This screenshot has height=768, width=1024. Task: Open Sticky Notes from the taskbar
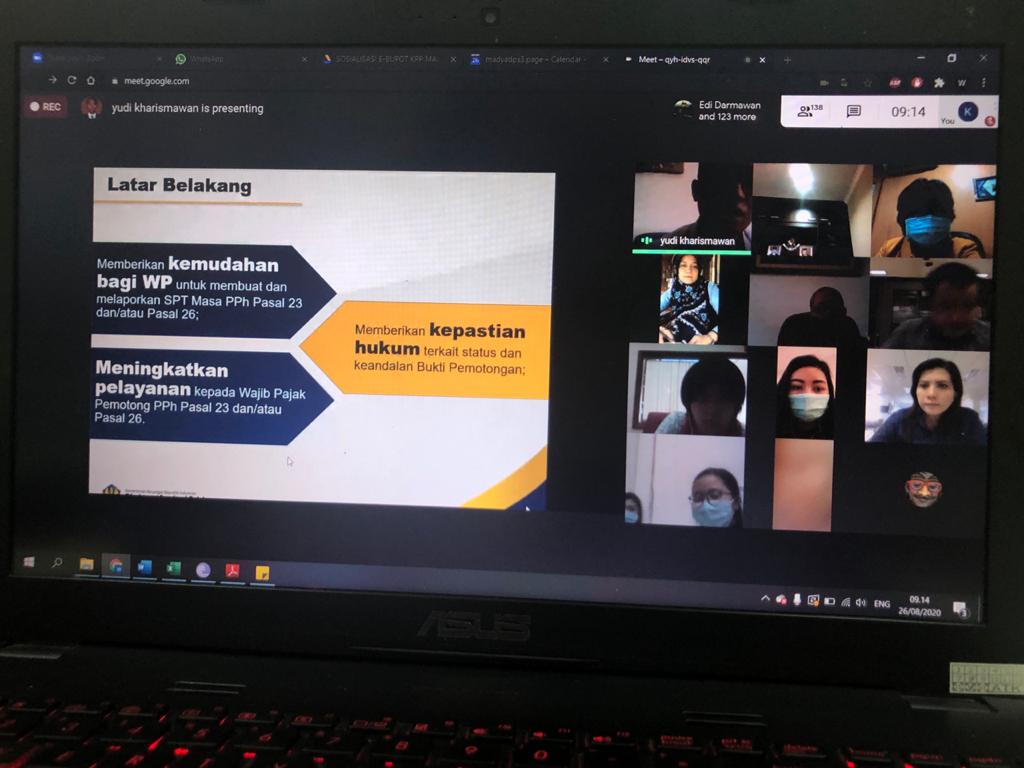tap(262, 572)
